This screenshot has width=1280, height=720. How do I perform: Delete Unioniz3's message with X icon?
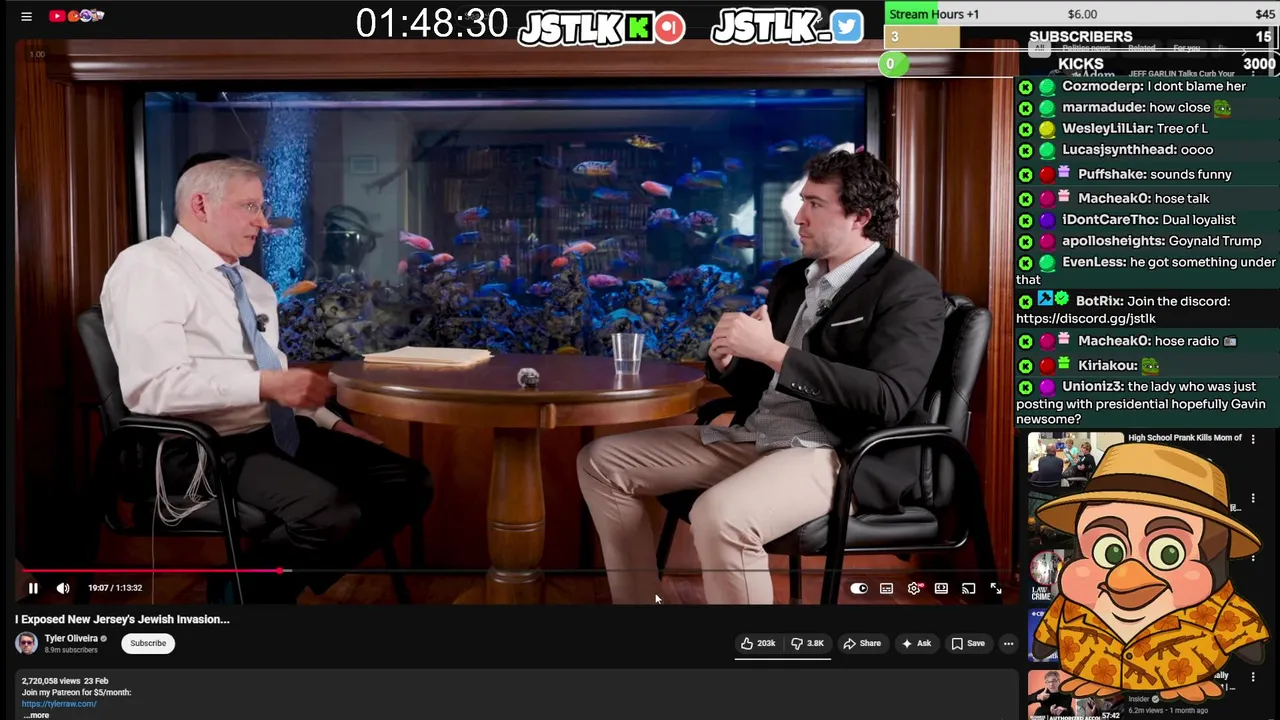tap(1025, 387)
